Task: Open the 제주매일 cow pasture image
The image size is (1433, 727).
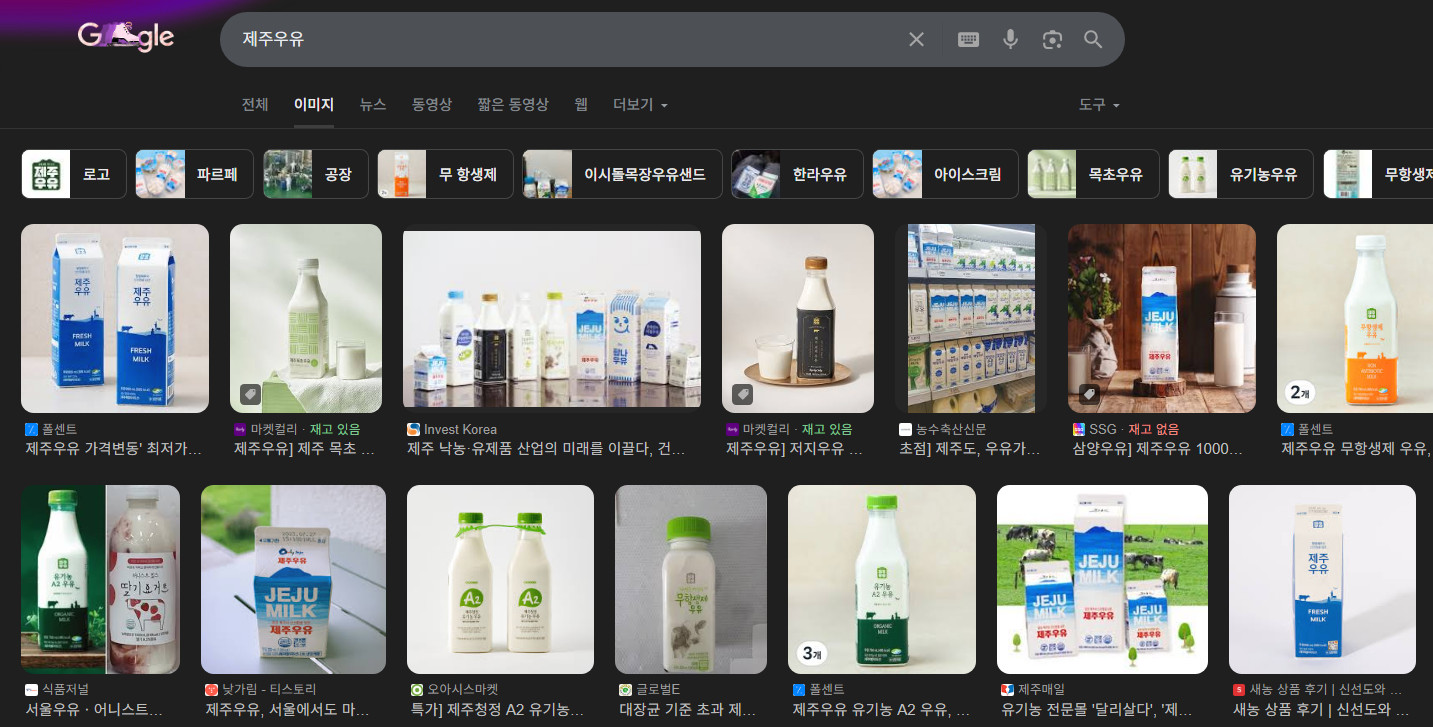Action: coord(1102,579)
